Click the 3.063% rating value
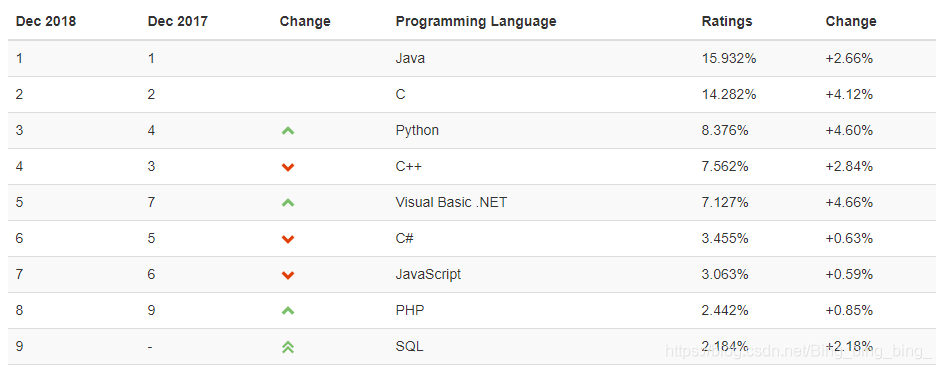 [725, 274]
